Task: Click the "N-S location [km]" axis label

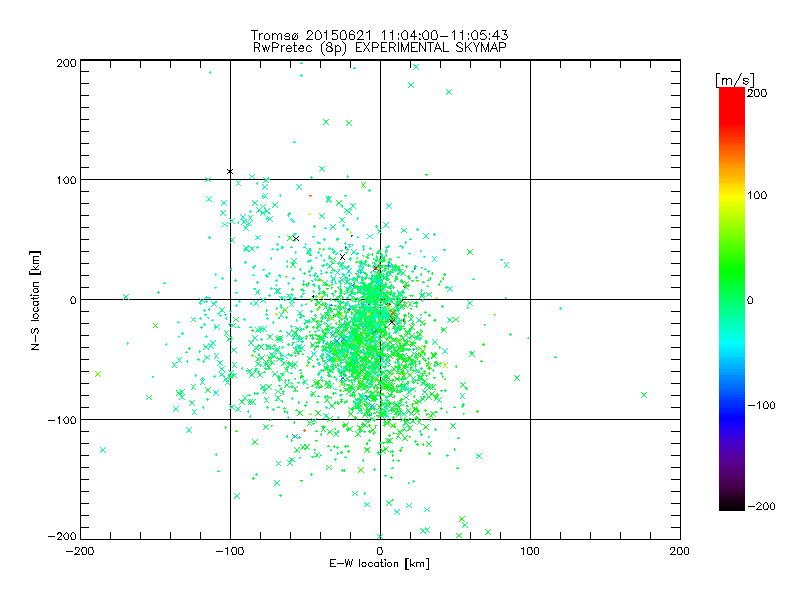Action: (x=35, y=300)
